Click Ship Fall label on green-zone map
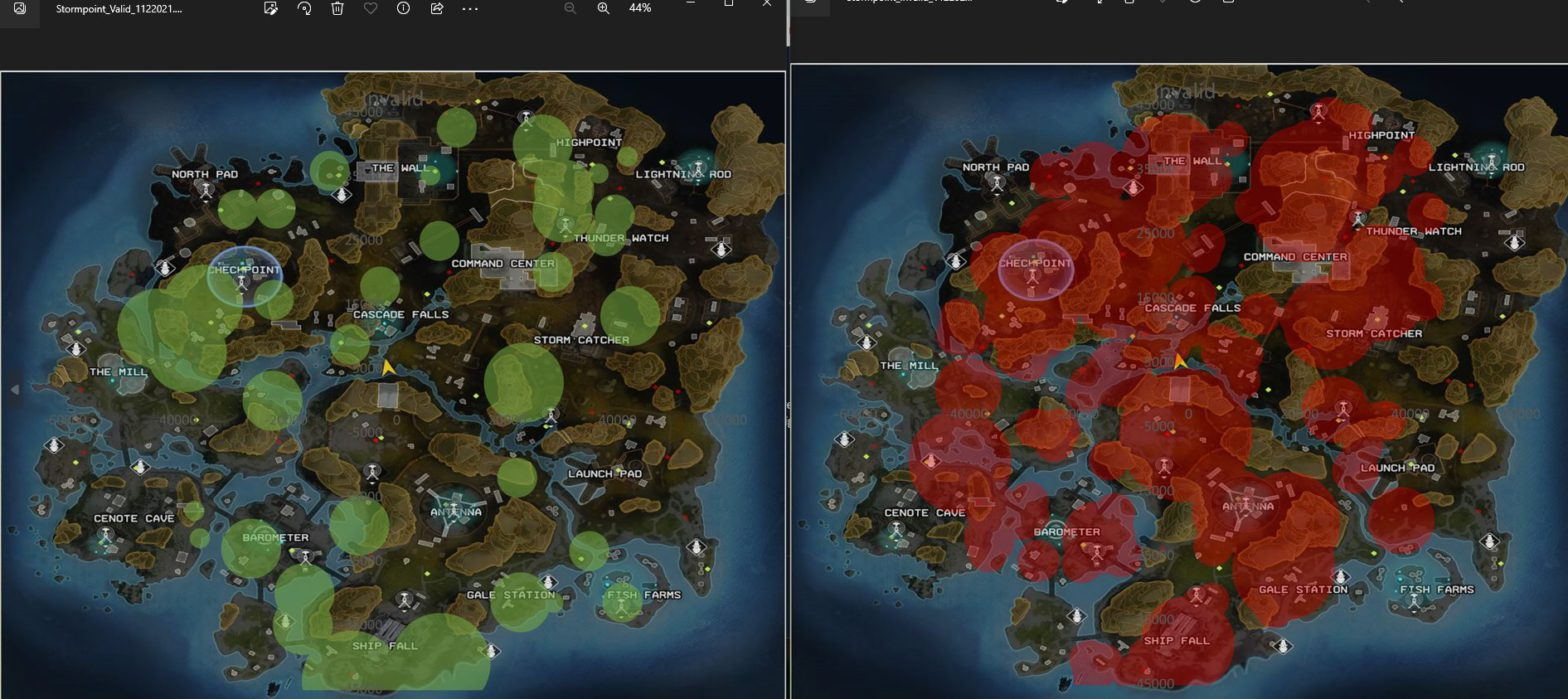 pyautogui.click(x=384, y=646)
